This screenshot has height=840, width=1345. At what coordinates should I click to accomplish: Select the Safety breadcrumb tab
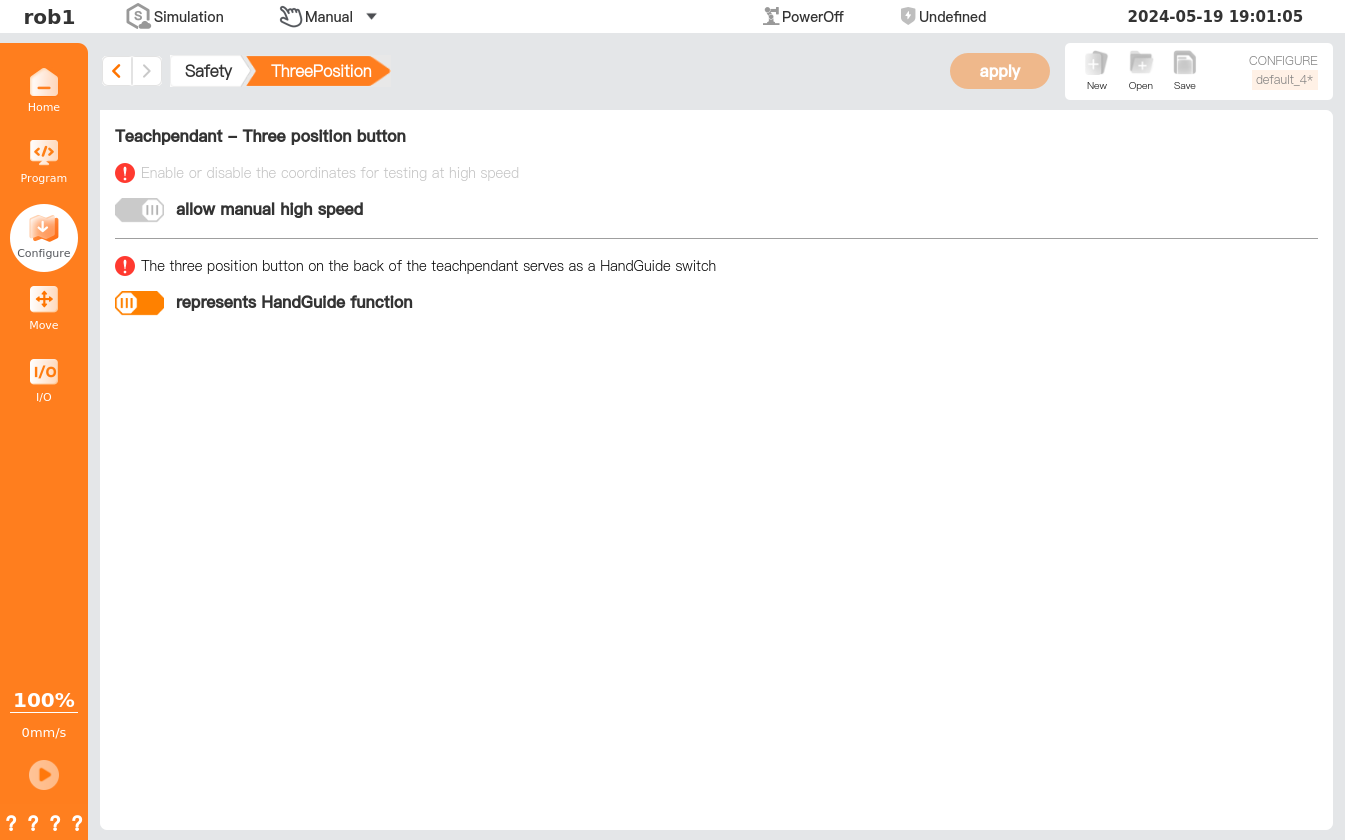point(208,71)
